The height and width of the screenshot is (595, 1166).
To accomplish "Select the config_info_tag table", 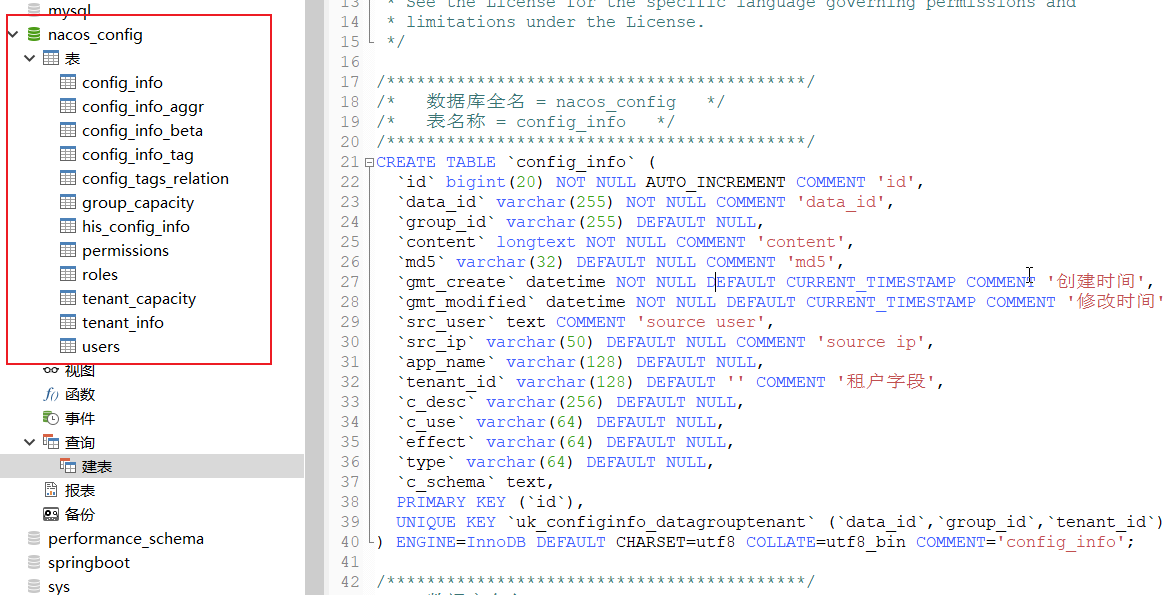I will (138, 155).
